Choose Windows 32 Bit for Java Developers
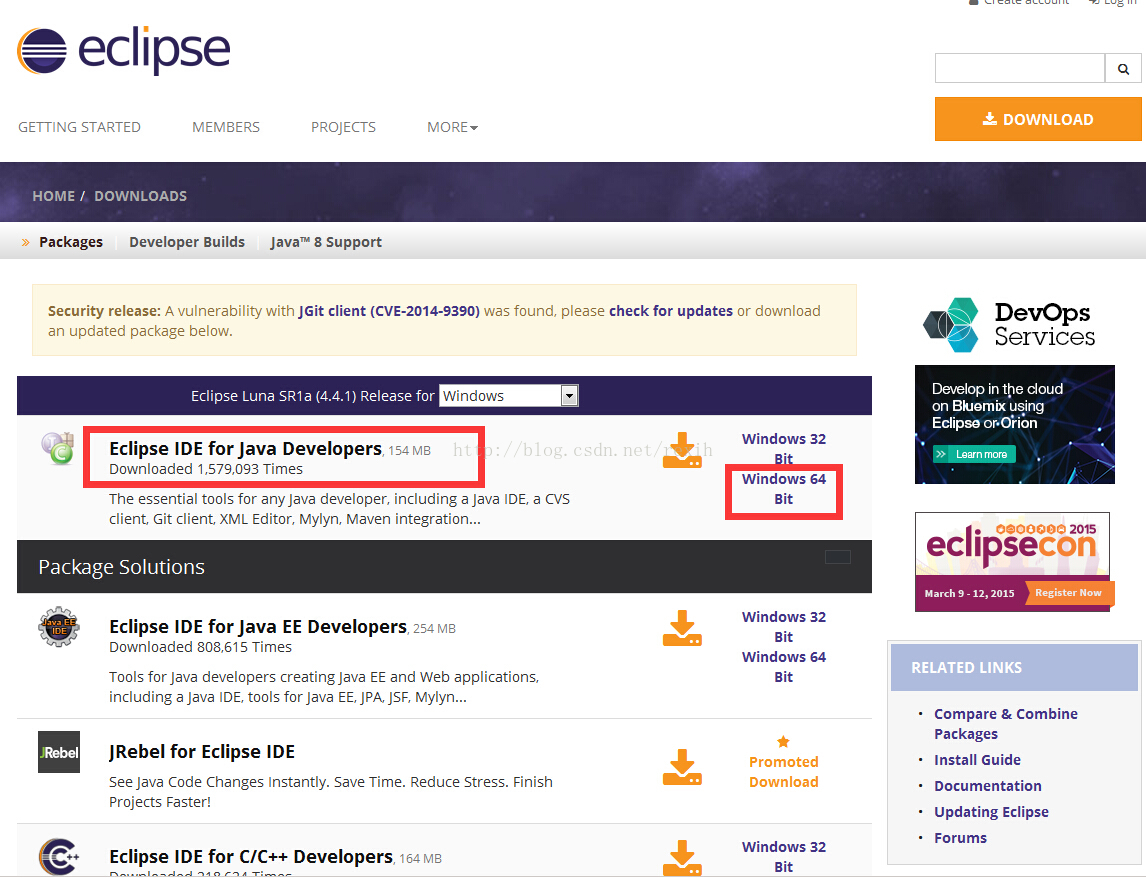This screenshot has height=878, width=1146. coord(783,449)
